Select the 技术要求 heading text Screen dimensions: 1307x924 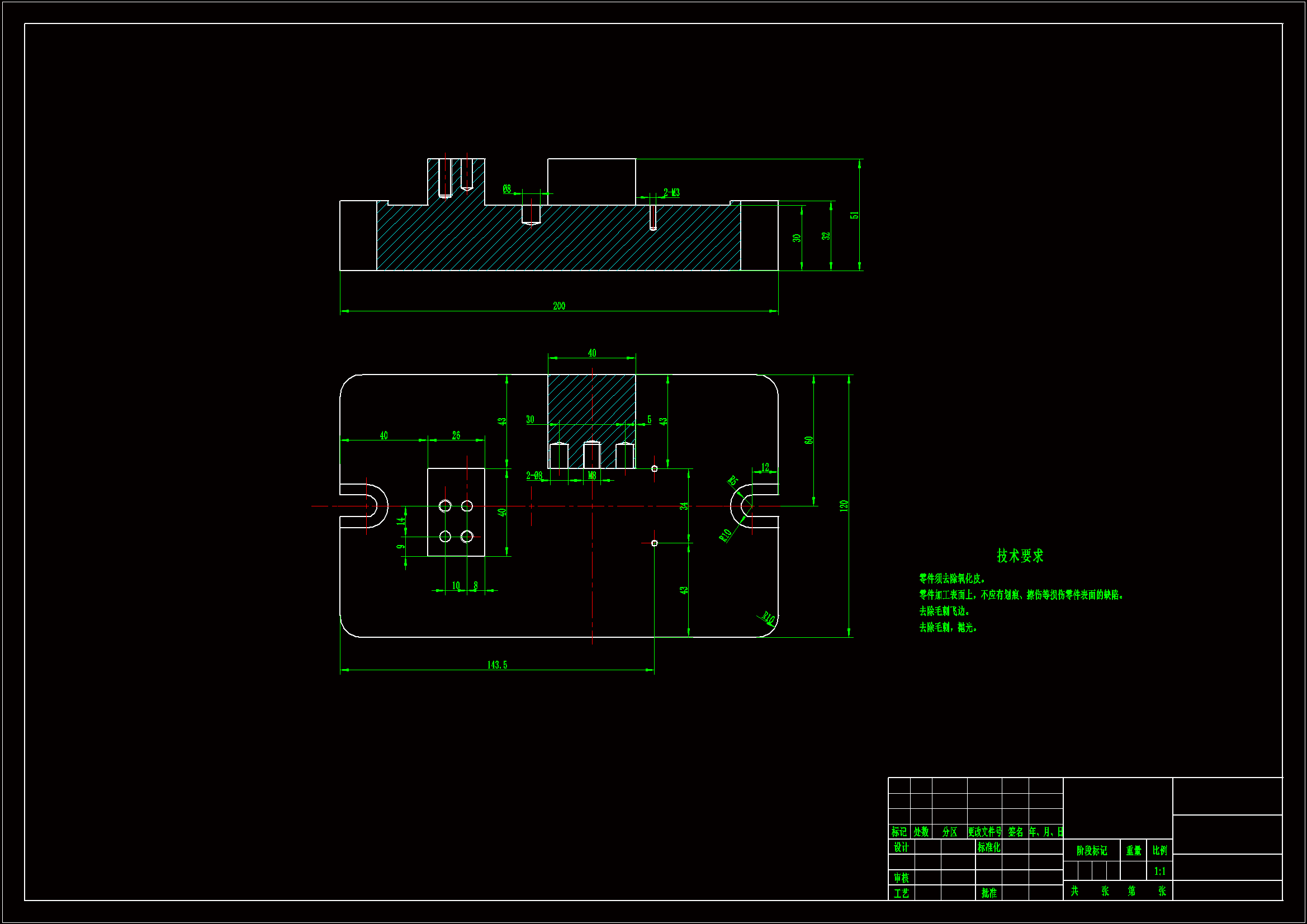(1020, 556)
